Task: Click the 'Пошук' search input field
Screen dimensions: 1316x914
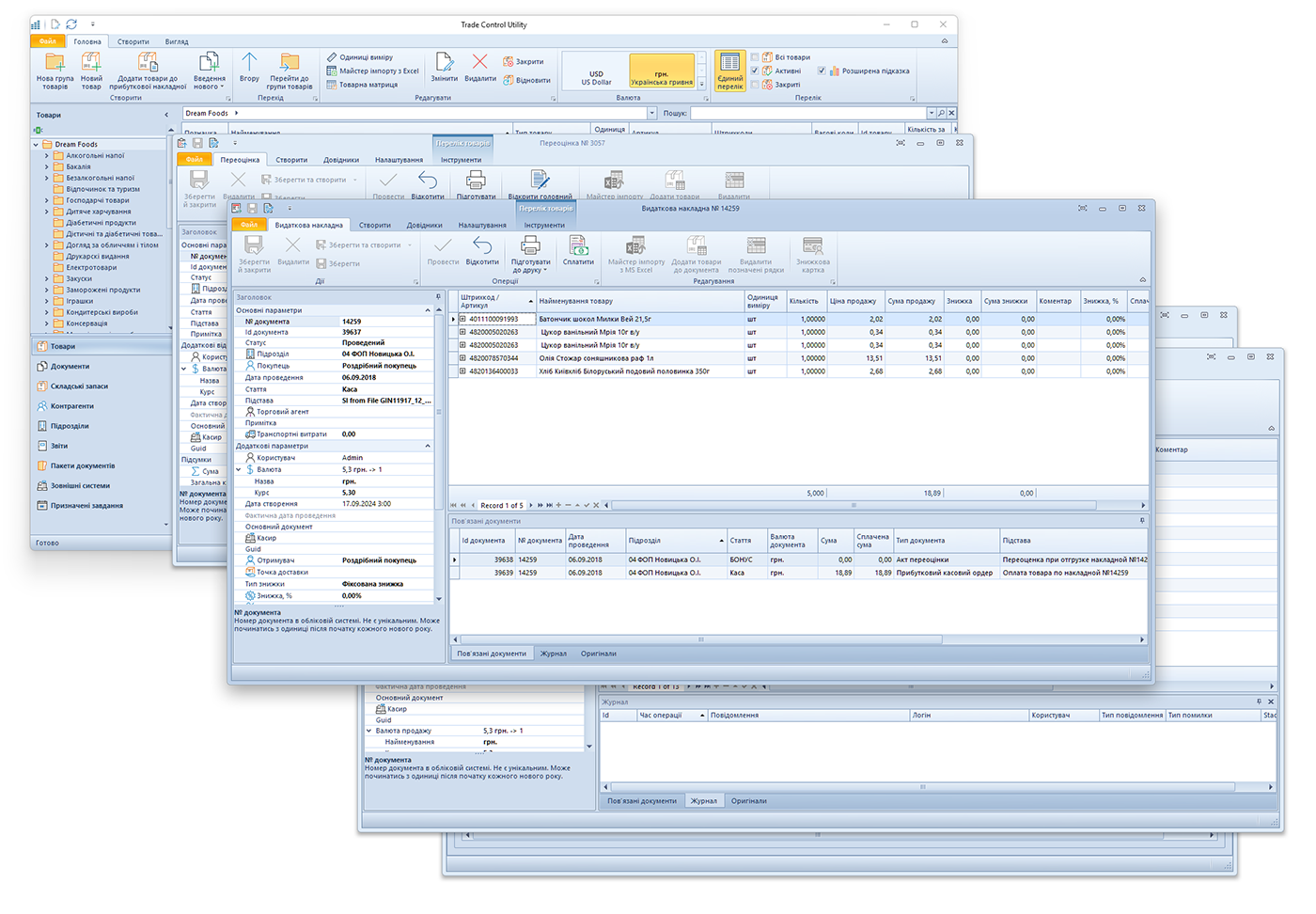Action: coord(808,113)
